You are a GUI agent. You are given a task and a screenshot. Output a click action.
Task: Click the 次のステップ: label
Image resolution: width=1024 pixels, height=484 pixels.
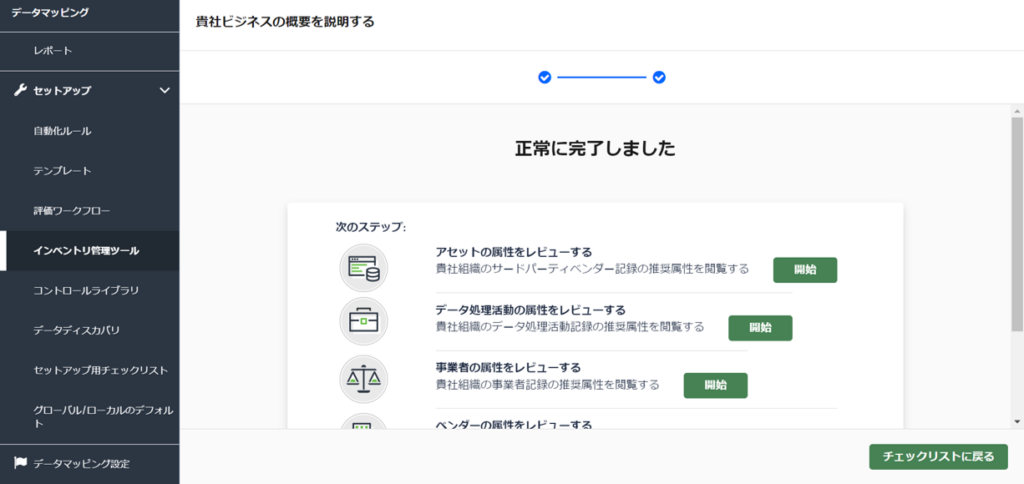[371, 227]
